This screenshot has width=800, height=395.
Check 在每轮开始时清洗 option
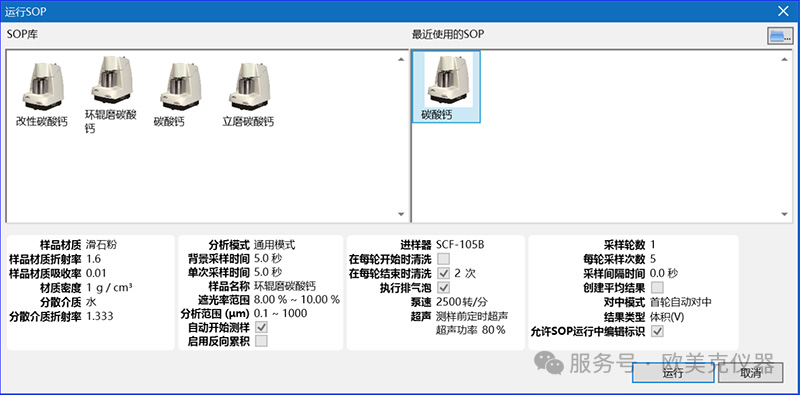[443, 258]
